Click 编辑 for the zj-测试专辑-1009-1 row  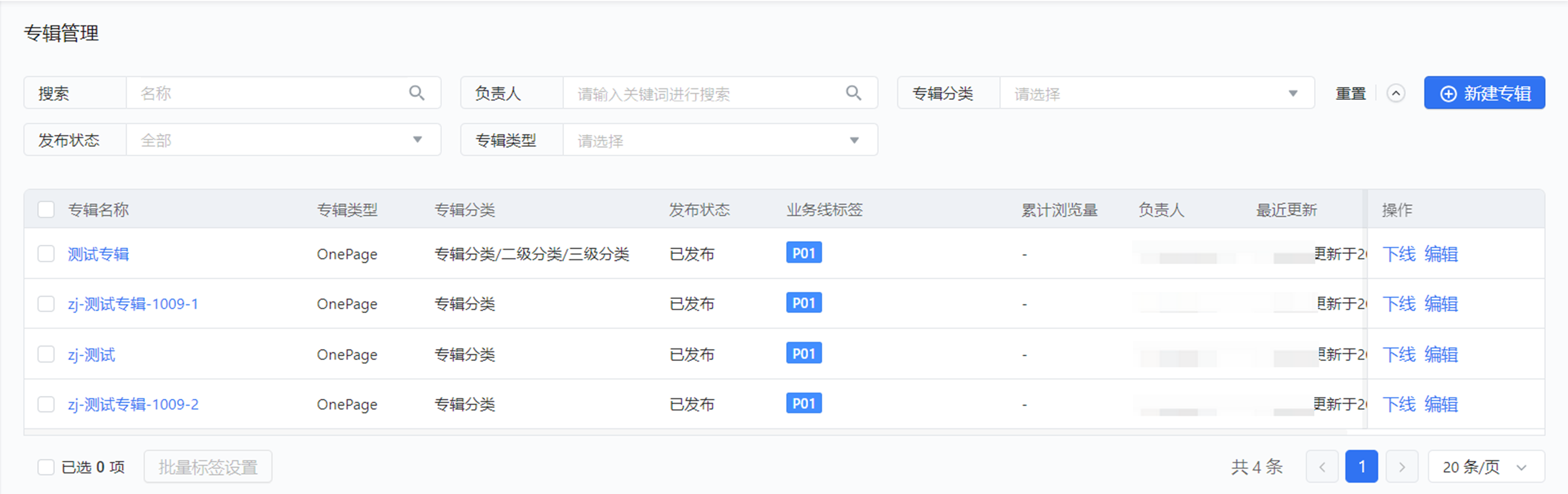(x=1441, y=304)
